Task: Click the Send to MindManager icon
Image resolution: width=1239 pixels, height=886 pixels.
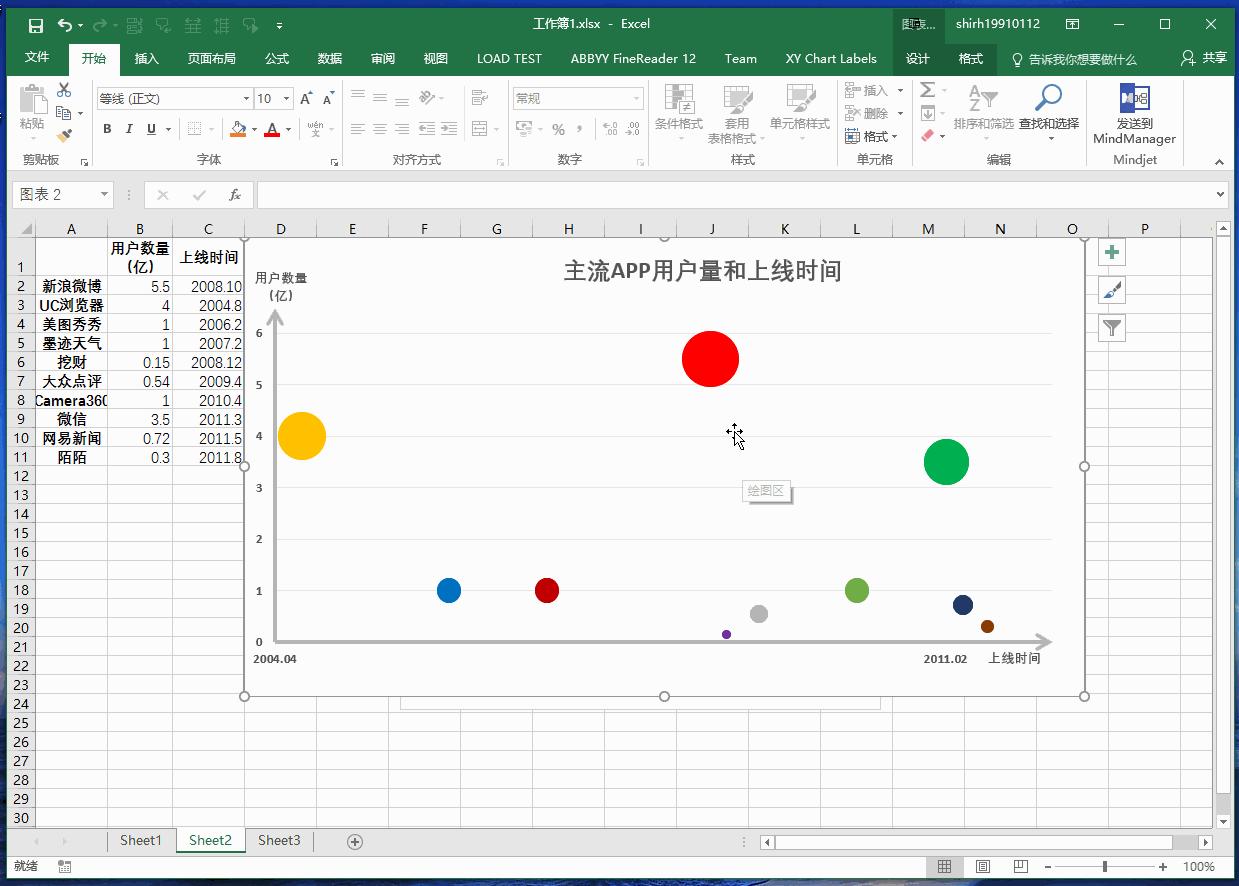Action: (x=1134, y=98)
